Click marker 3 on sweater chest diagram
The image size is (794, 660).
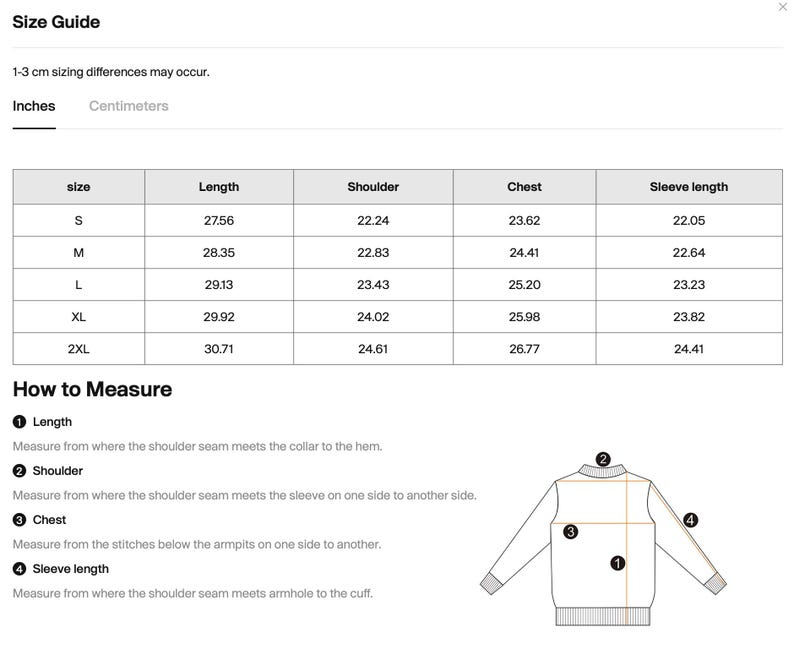point(571,532)
